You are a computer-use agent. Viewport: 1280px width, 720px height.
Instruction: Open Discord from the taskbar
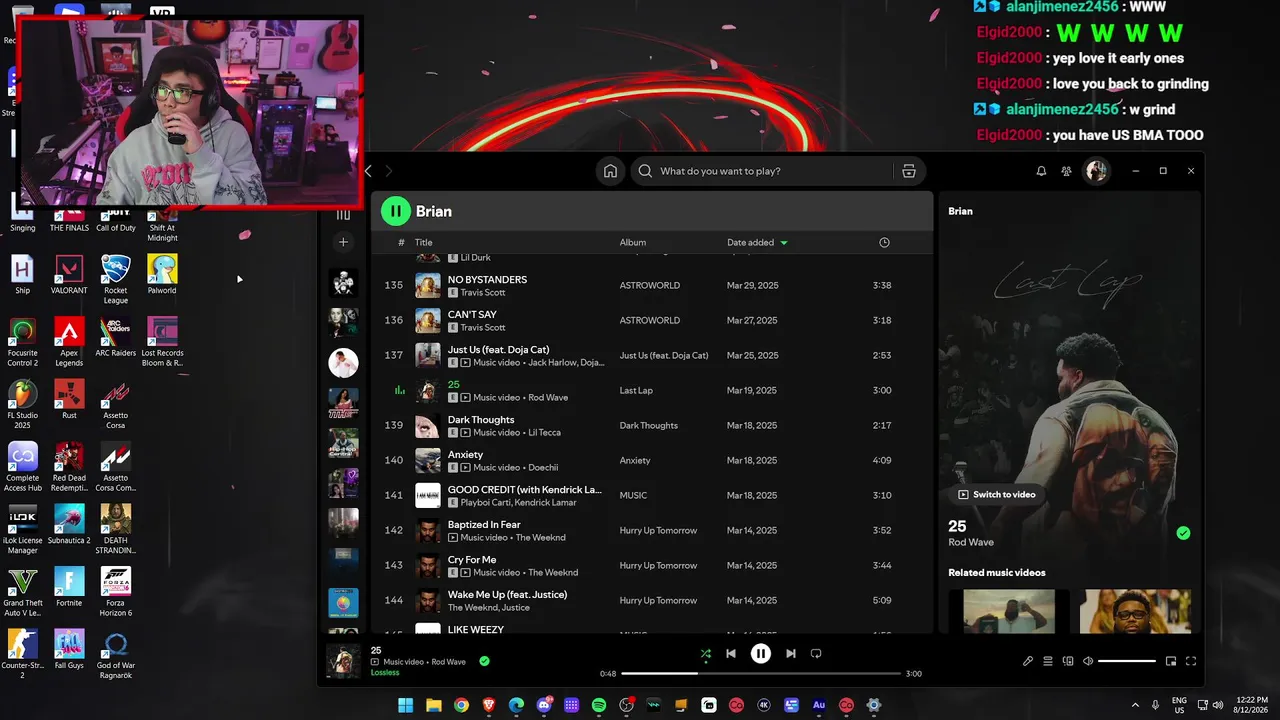click(x=544, y=705)
